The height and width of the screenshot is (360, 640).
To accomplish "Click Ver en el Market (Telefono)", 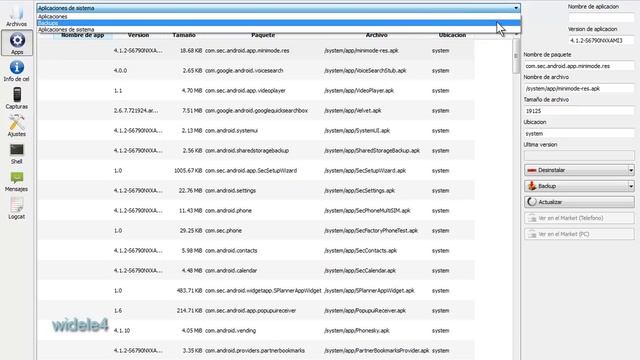I will (x=579, y=218).
